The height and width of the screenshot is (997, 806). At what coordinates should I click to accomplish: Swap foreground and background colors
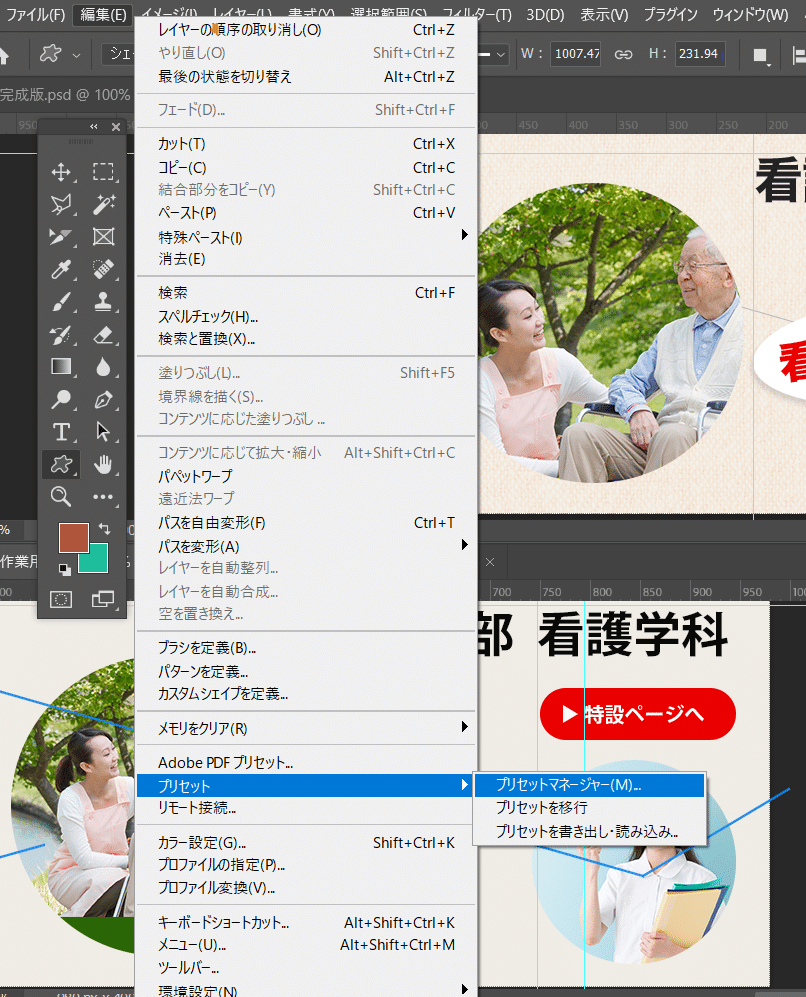(x=104, y=528)
